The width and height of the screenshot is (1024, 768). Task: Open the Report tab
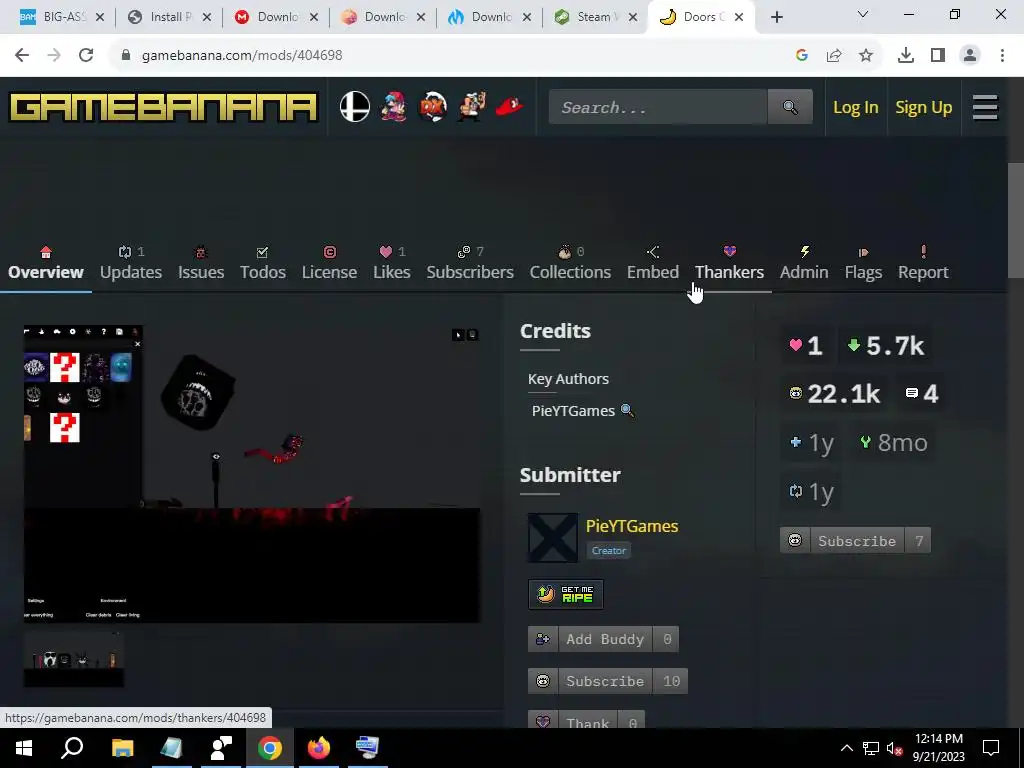[923, 263]
